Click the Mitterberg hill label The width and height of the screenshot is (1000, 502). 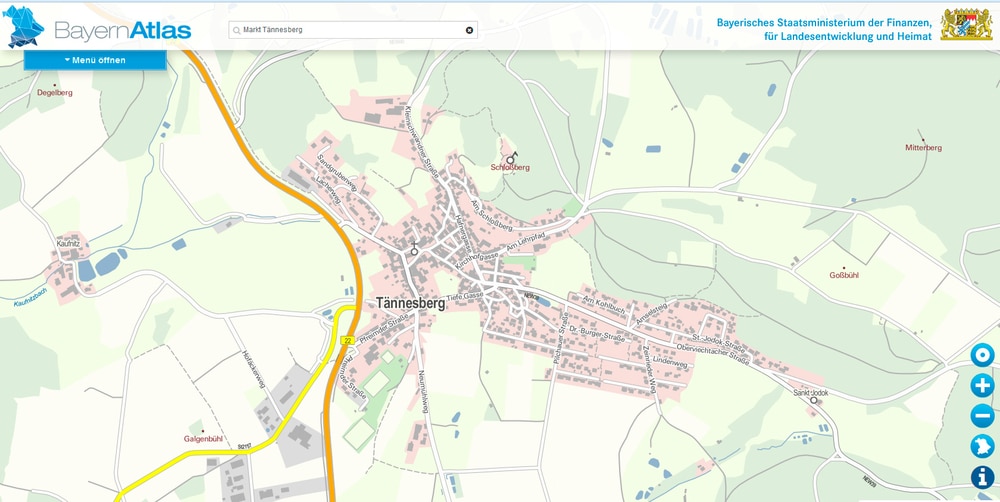pos(923,147)
